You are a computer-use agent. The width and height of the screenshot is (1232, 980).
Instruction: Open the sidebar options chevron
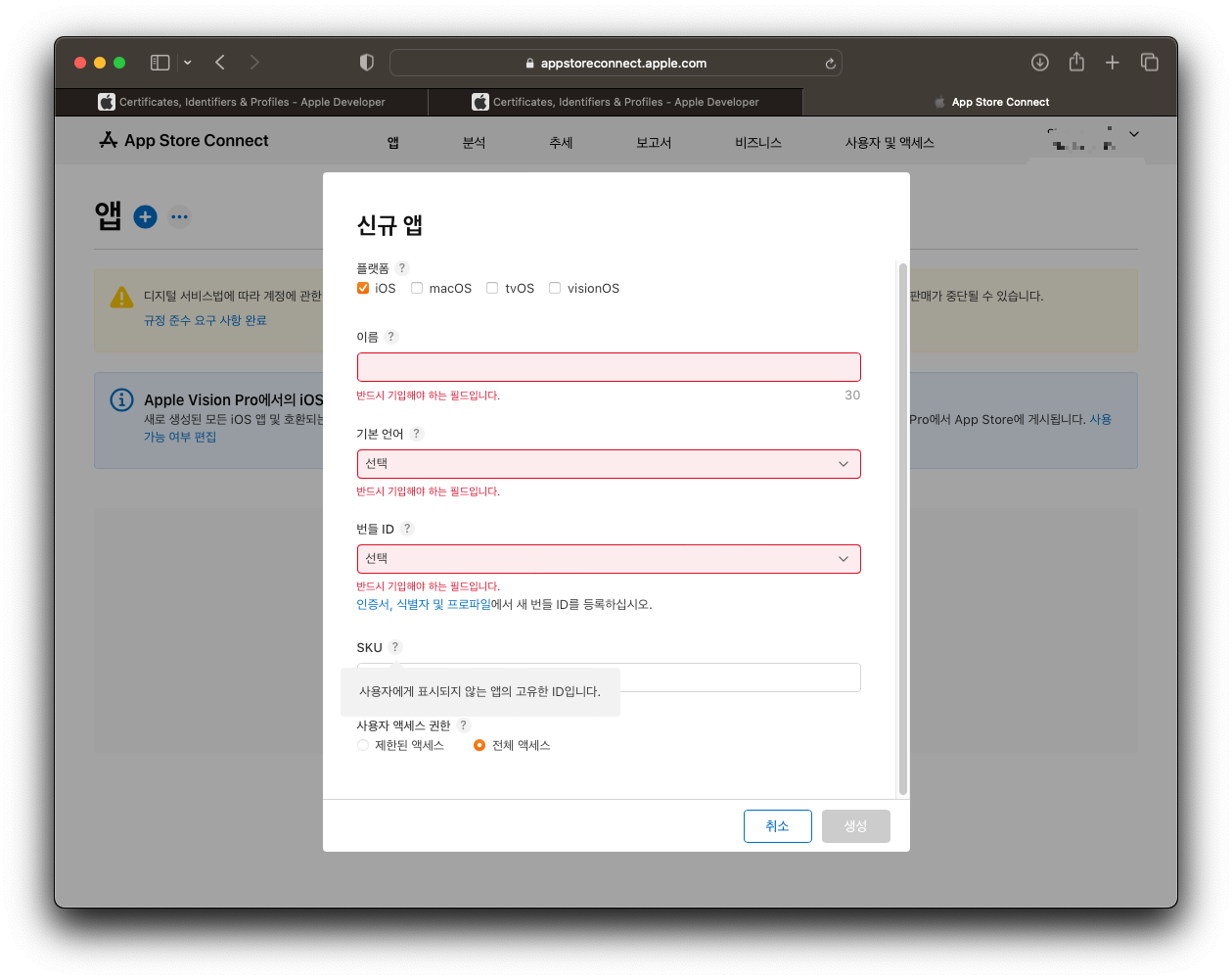tap(188, 63)
